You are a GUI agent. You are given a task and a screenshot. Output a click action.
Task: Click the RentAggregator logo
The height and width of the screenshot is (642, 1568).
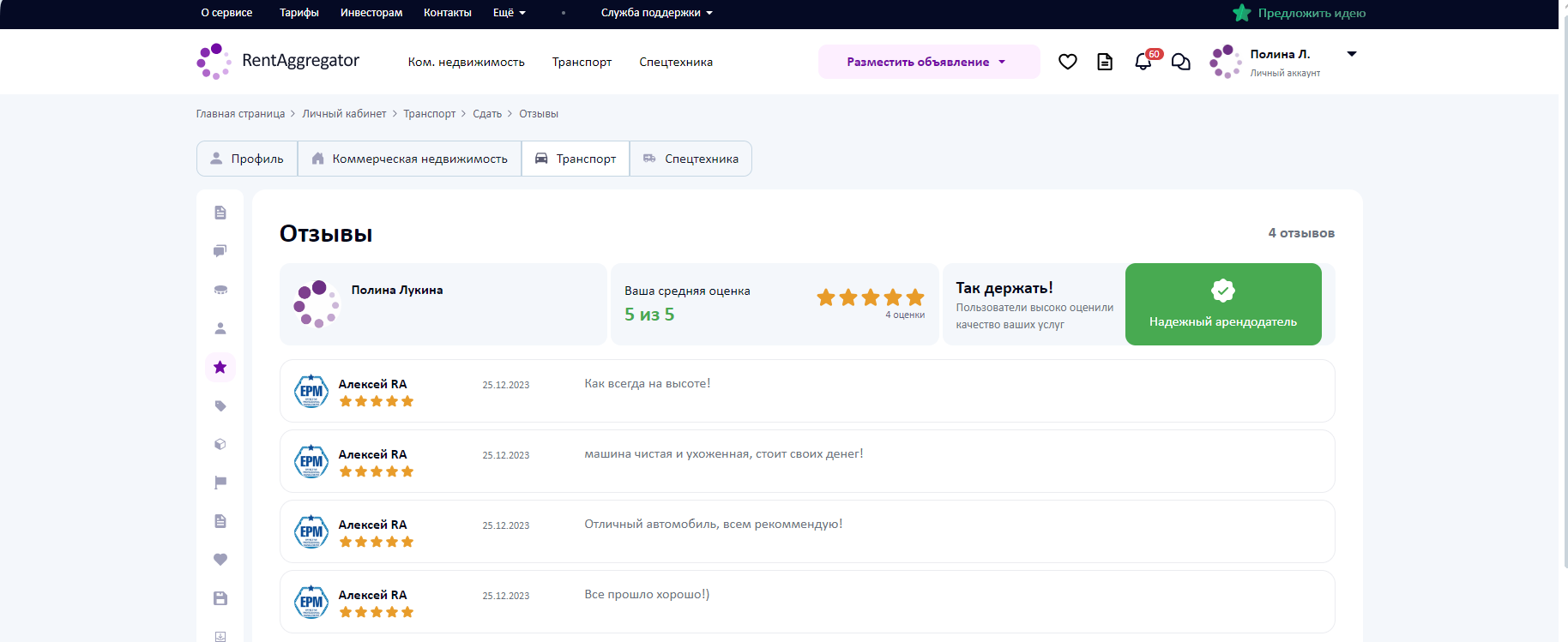(278, 61)
